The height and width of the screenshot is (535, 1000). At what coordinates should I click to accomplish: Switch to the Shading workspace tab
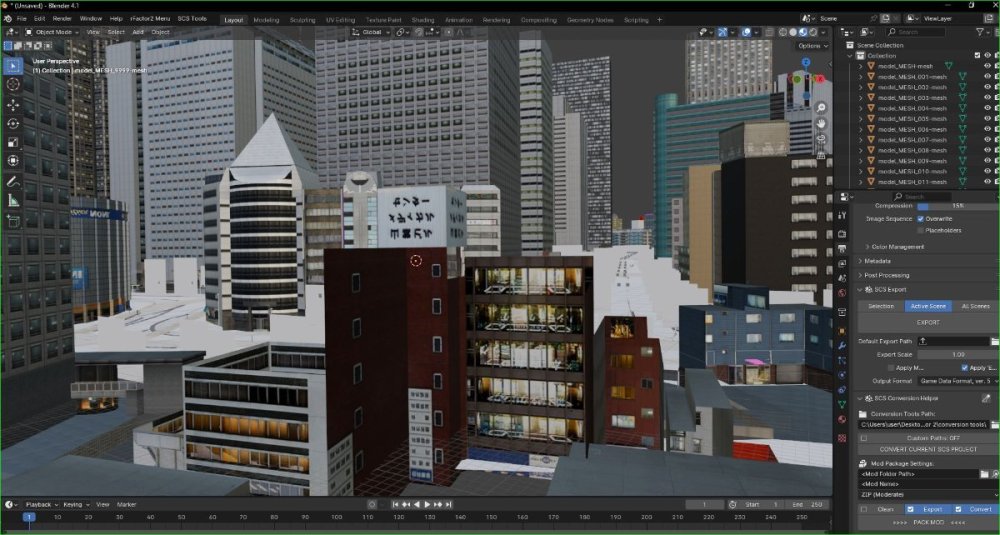pyautogui.click(x=423, y=20)
